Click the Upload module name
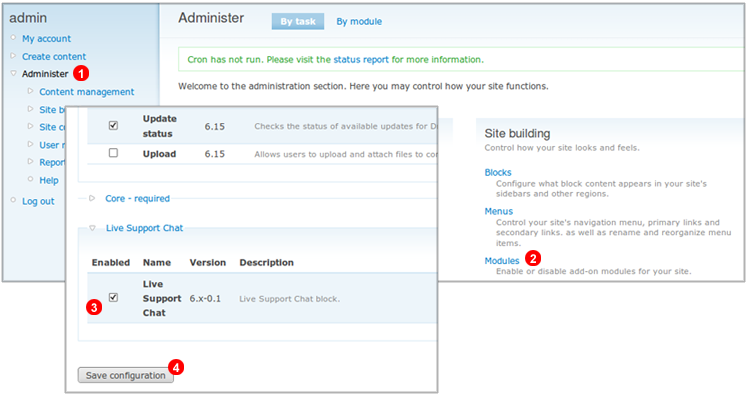The width and height of the screenshot is (749, 399). click(159, 154)
